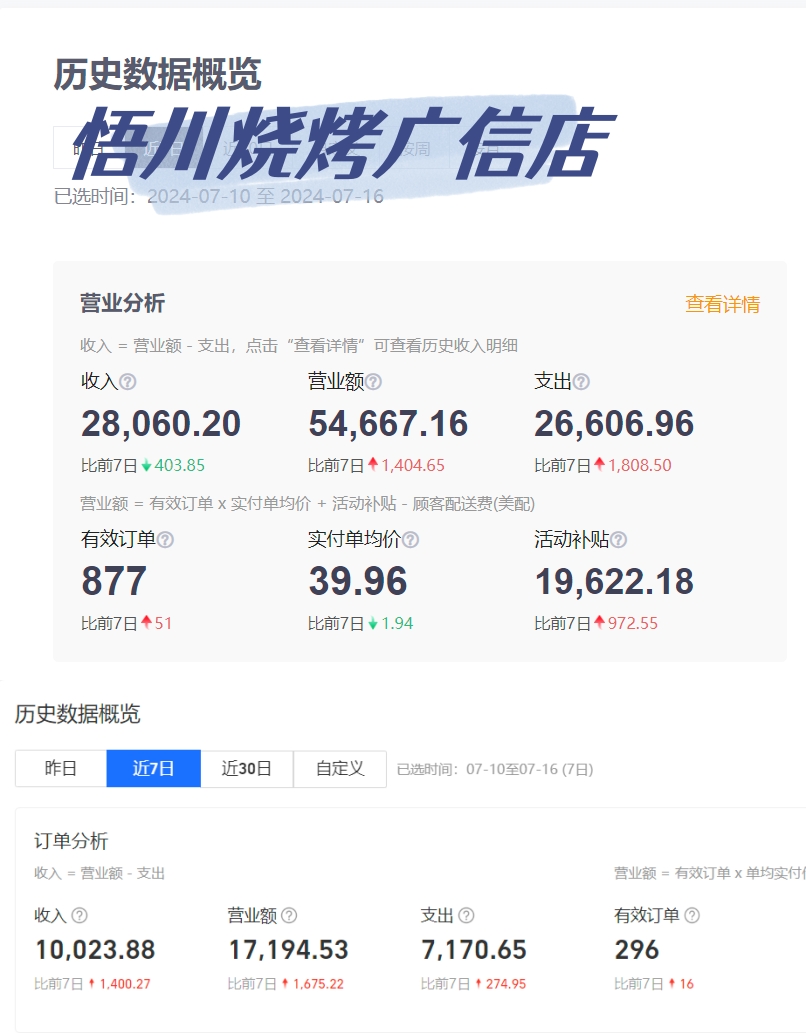
Task: Select the 近7日 tab
Action: pyautogui.click(x=153, y=769)
